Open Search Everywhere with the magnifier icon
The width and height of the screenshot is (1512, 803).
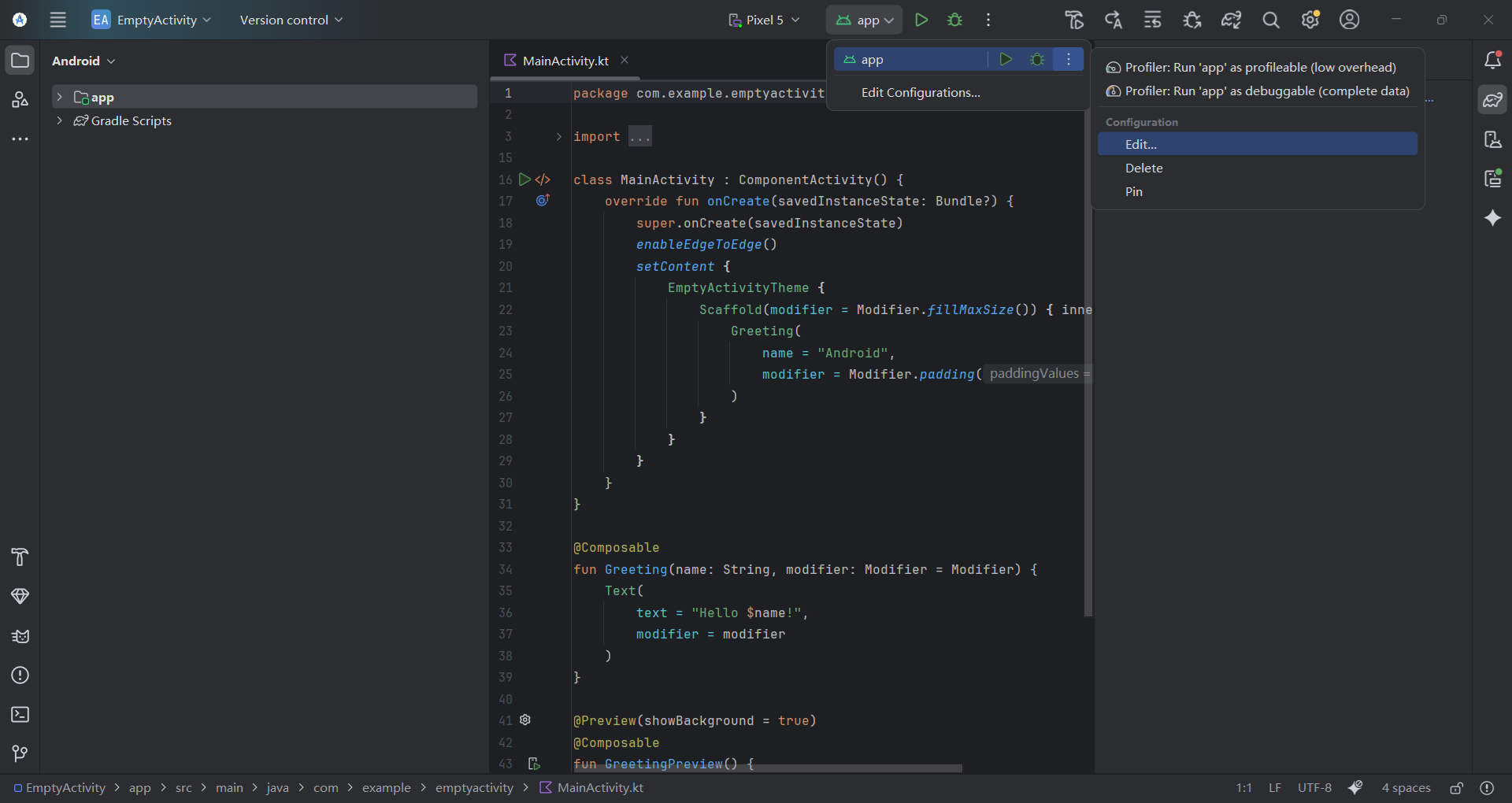point(1271,20)
